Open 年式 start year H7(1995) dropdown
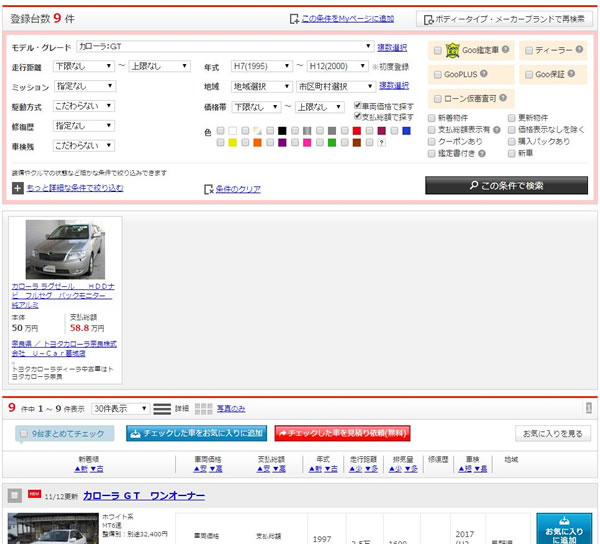Screen dimensions: 600x544 (262, 66)
